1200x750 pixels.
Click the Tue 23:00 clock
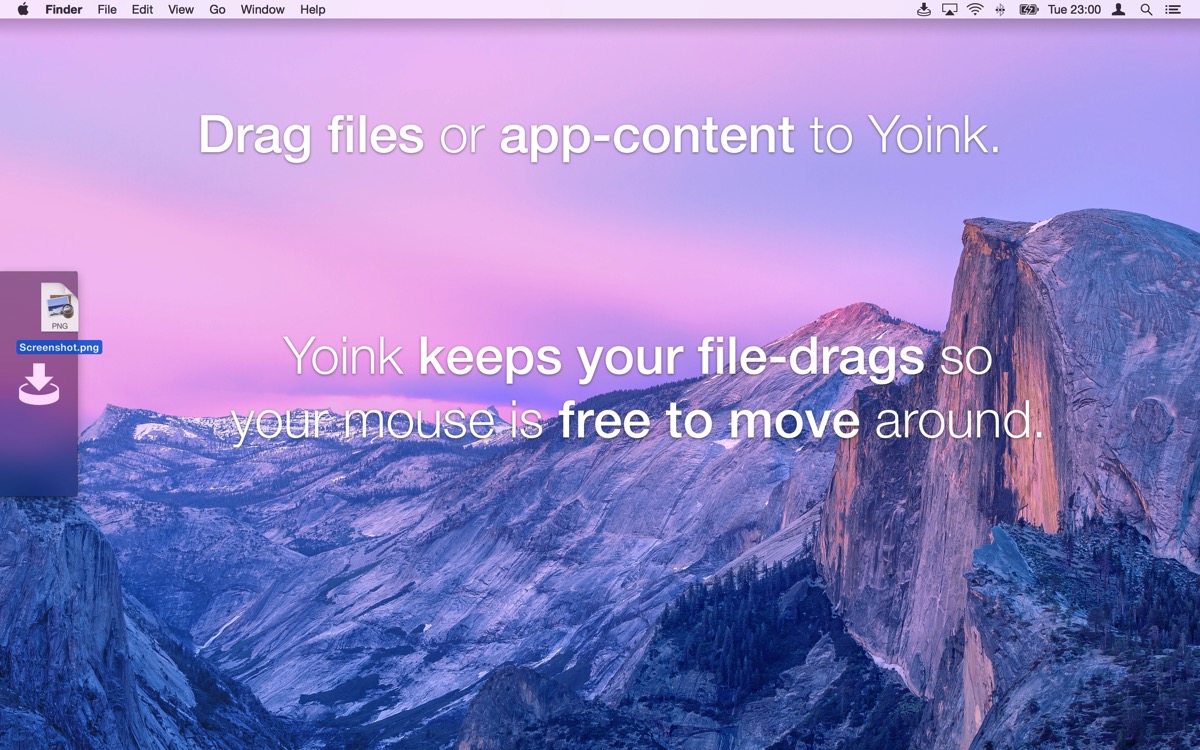1074,10
